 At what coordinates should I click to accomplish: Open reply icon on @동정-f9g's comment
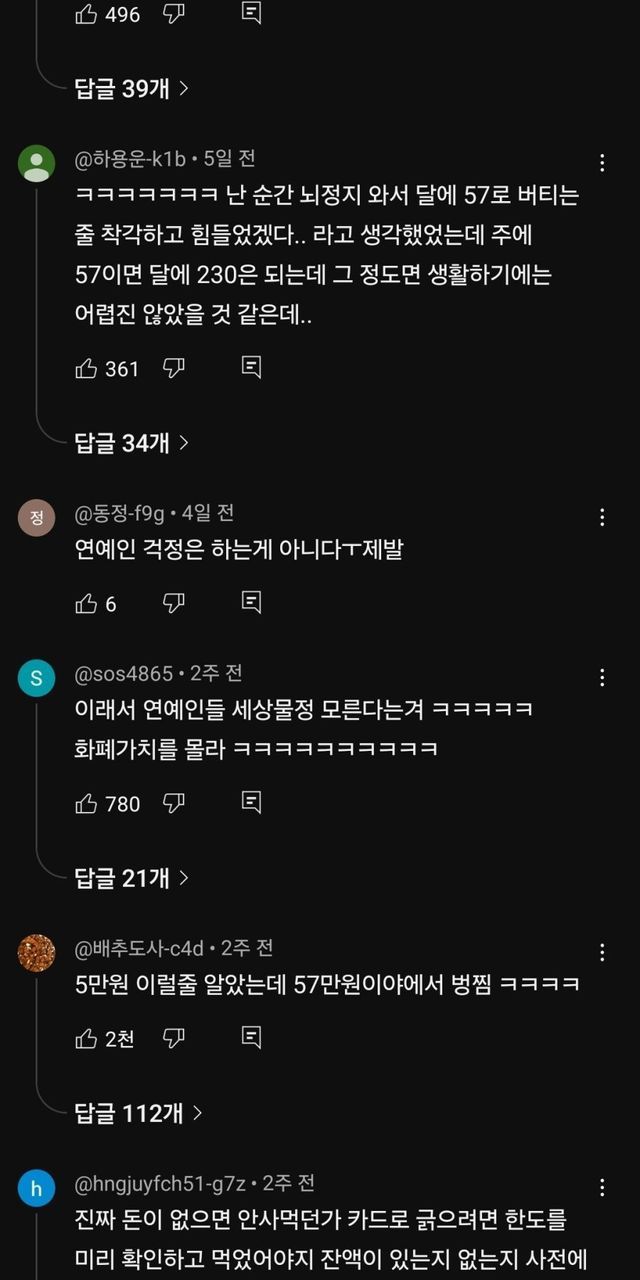252,603
